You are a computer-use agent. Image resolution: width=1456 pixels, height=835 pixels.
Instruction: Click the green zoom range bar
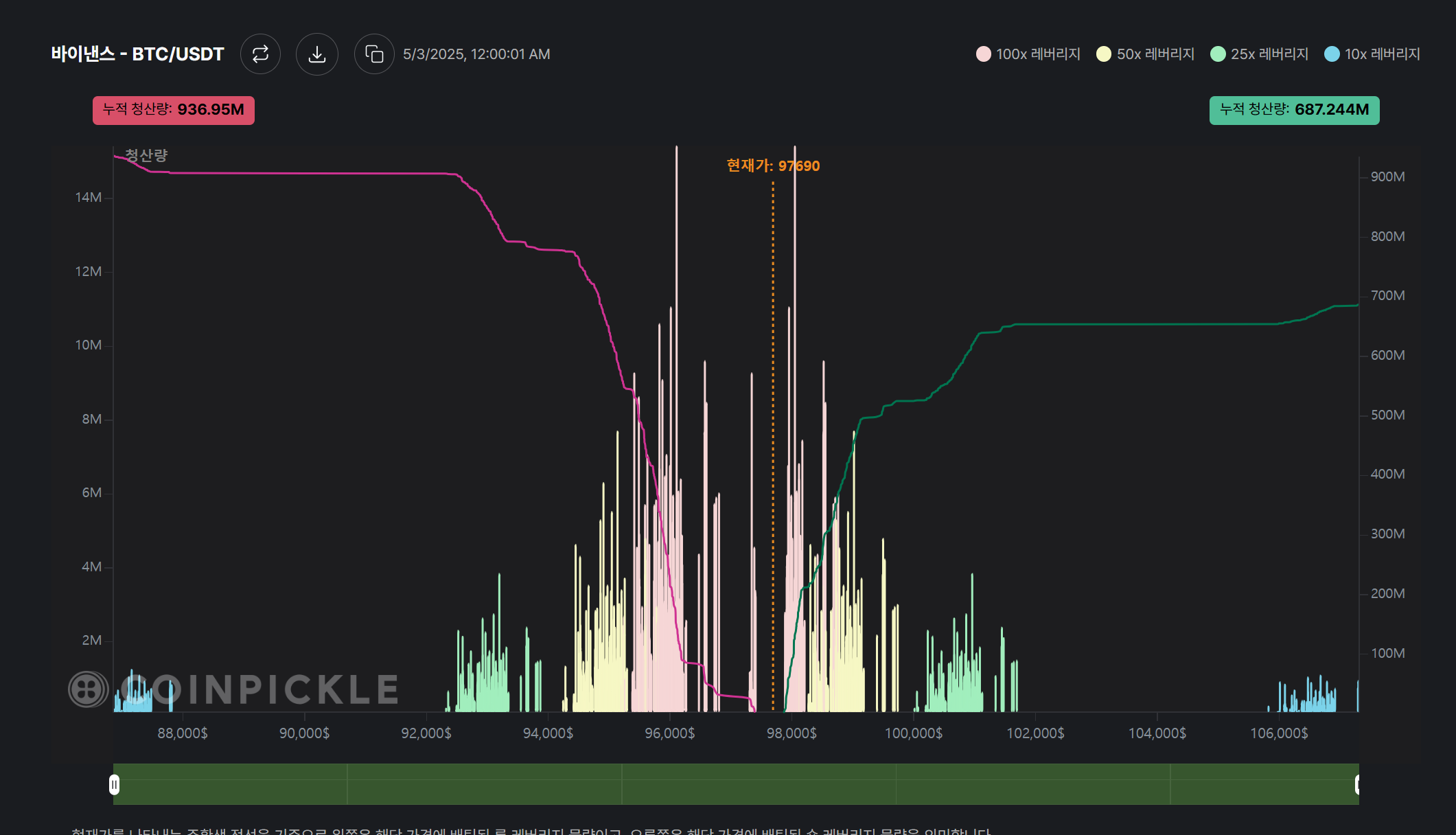click(x=735, y=784)
